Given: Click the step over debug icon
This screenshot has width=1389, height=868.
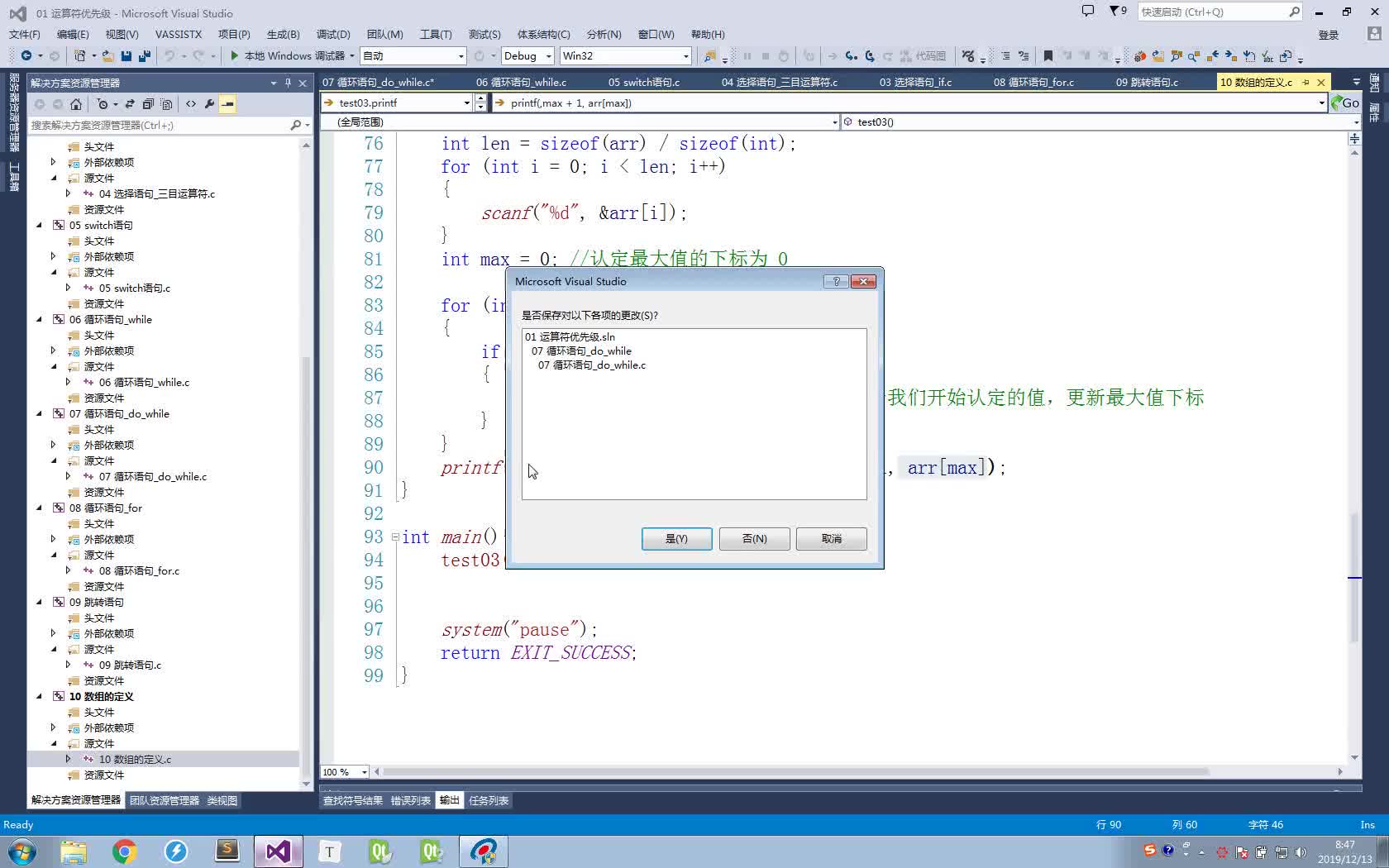Looking at the screenshot, I should coord(870,55).
